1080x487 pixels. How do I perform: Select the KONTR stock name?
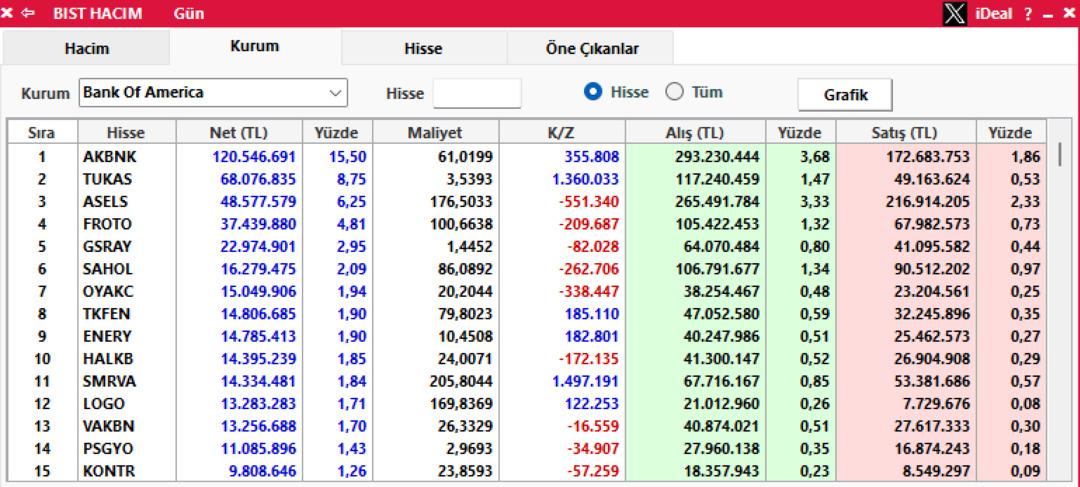tap(109, 471)
